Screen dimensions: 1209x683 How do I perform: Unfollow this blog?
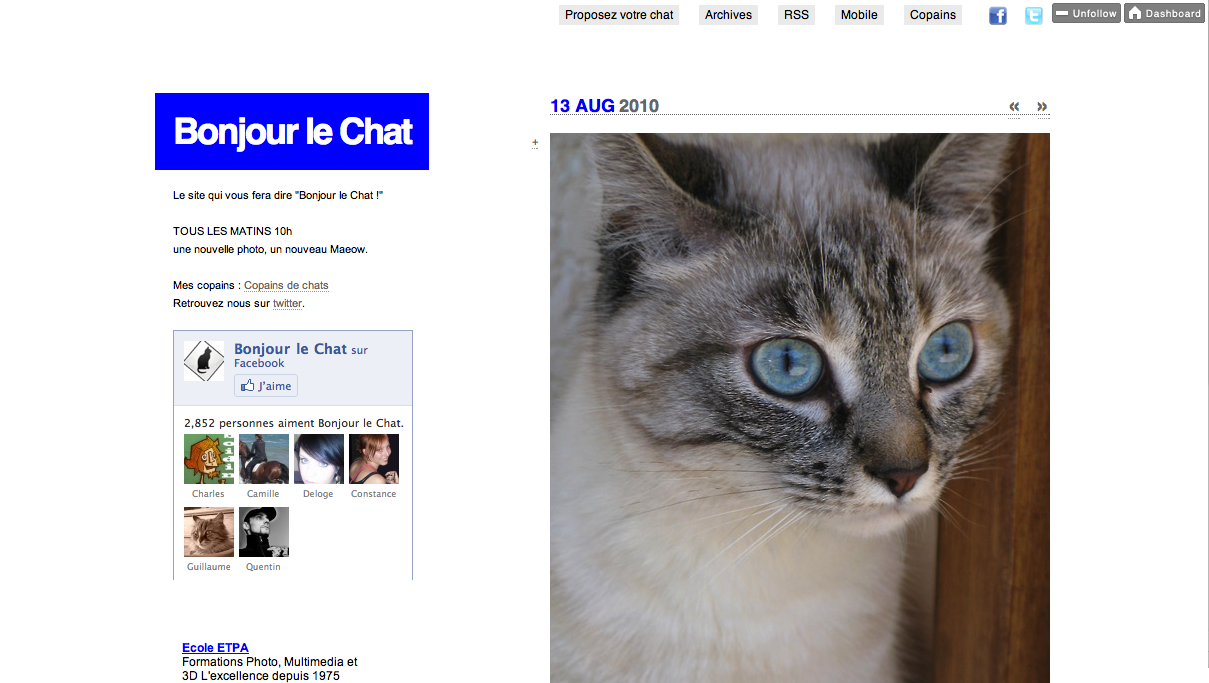[1086, 13]
